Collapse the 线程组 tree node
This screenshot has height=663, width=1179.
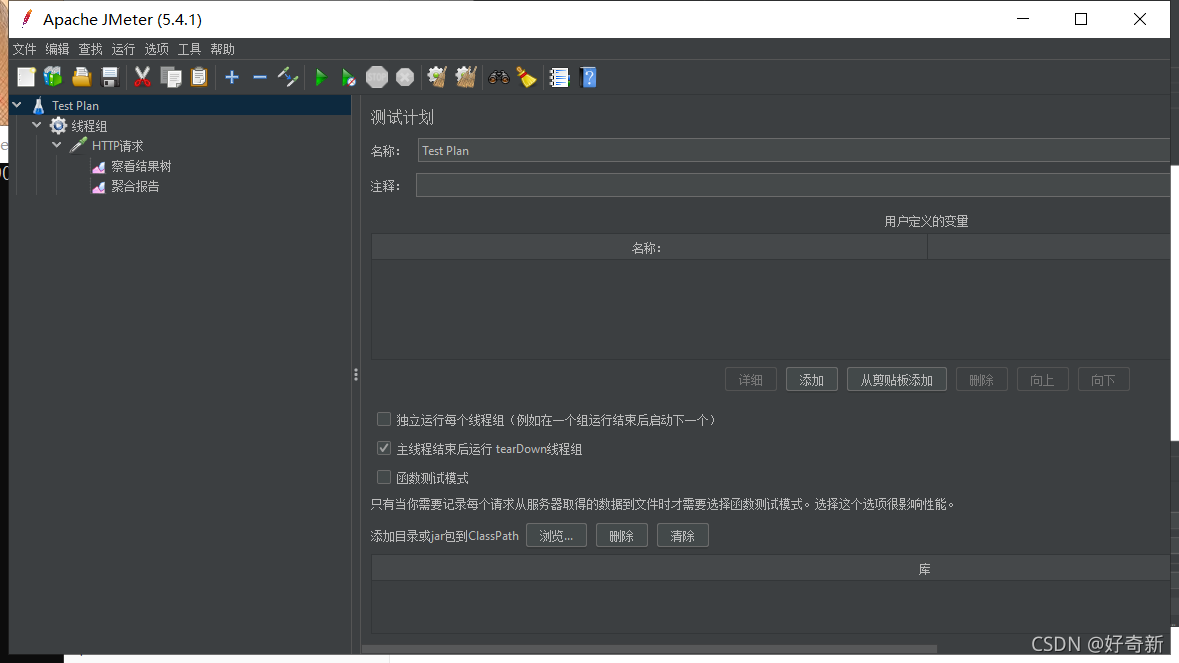click(36, 125)
